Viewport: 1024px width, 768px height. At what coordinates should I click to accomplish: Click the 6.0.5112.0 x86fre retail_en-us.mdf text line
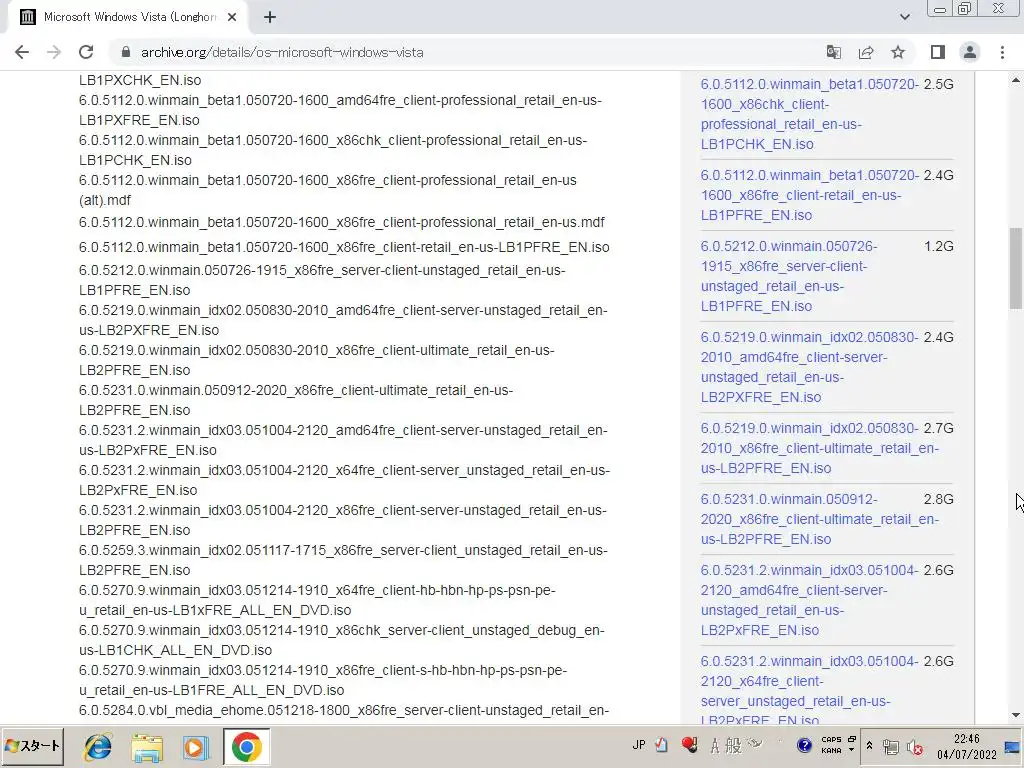(342, 222)
